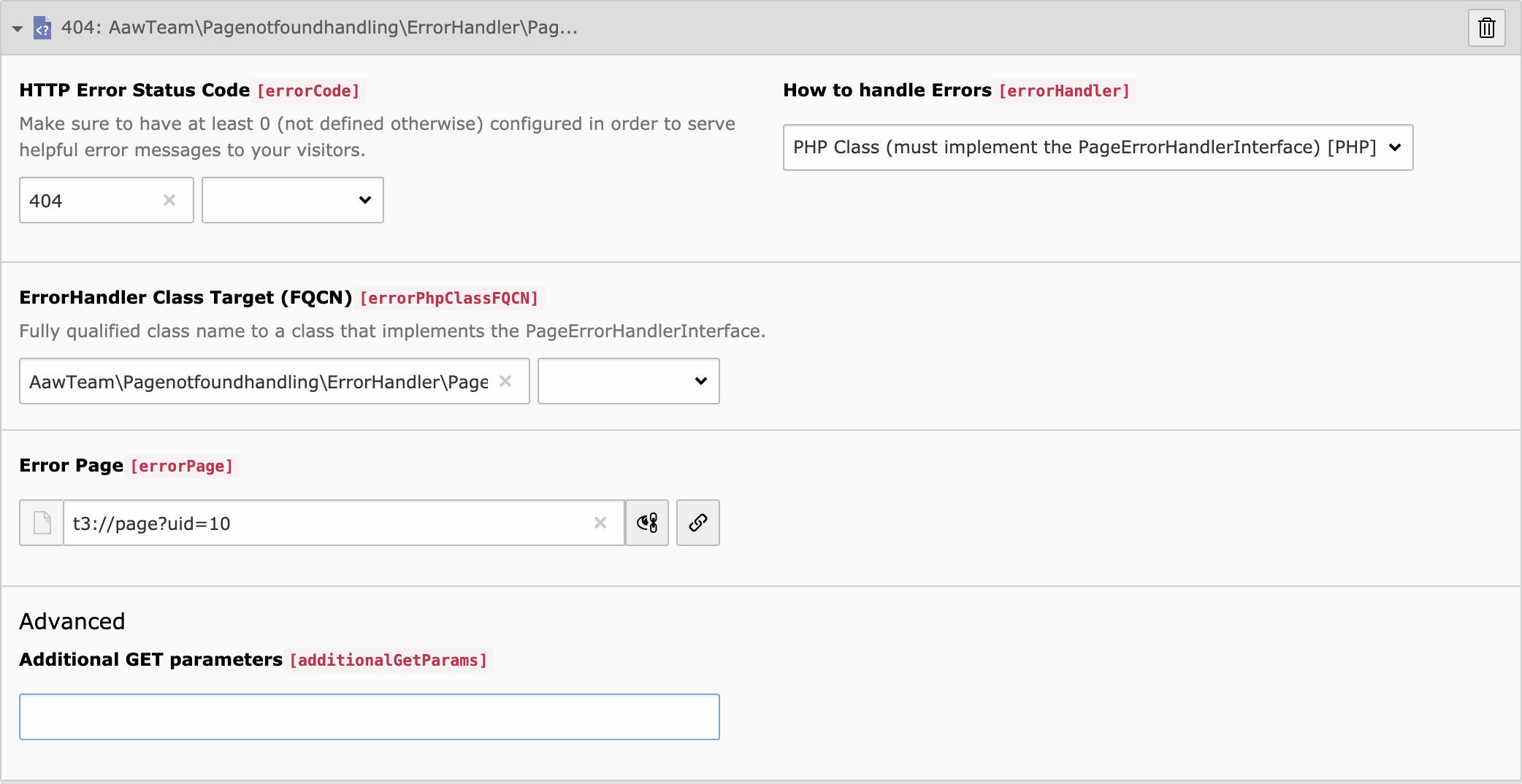Click the ErrorHandler Class Target (FQCN) label
The width and height of the screenshot is (1522, 784).
point(186,298)
